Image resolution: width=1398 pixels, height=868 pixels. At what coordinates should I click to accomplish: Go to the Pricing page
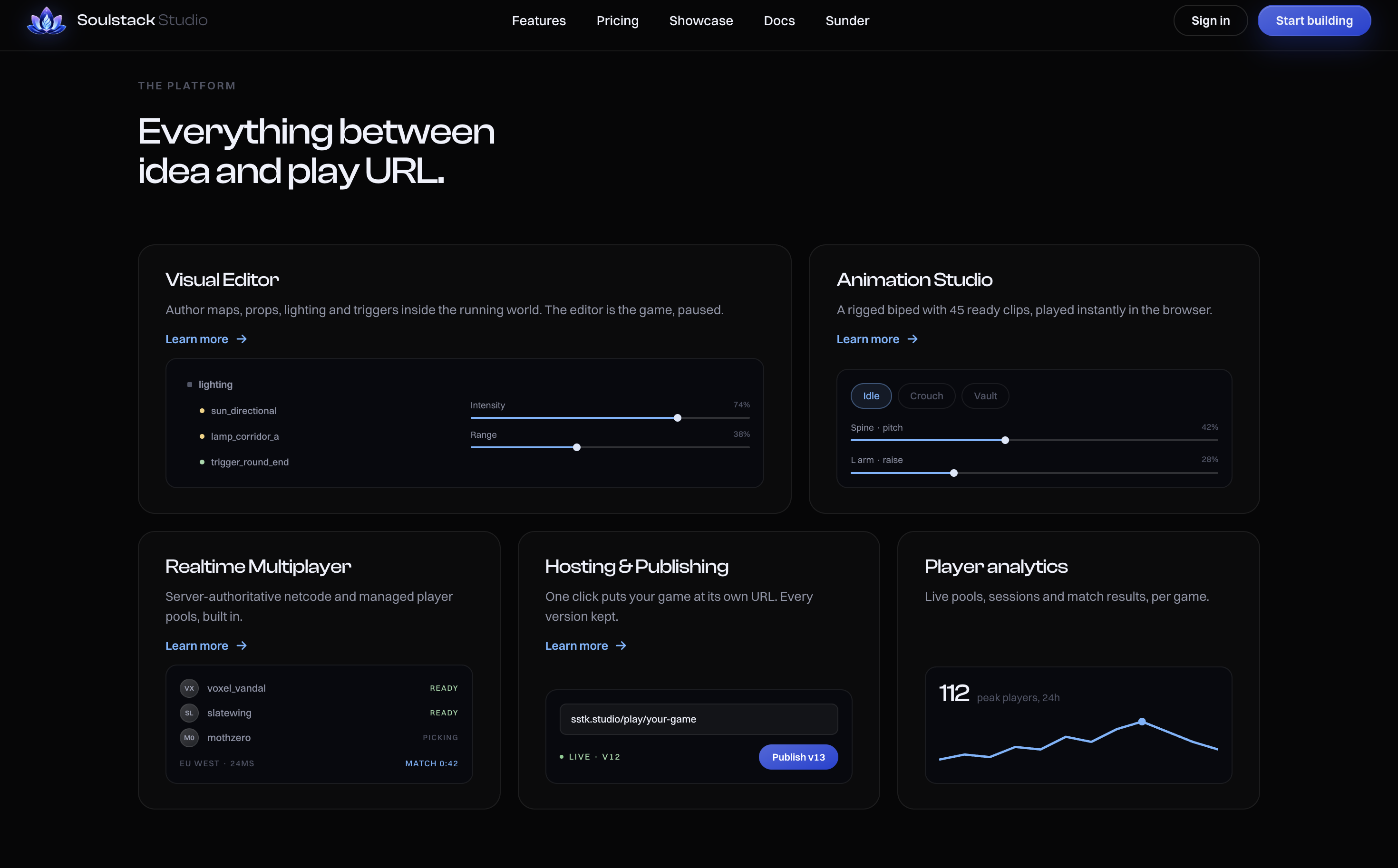click(617, 20)
